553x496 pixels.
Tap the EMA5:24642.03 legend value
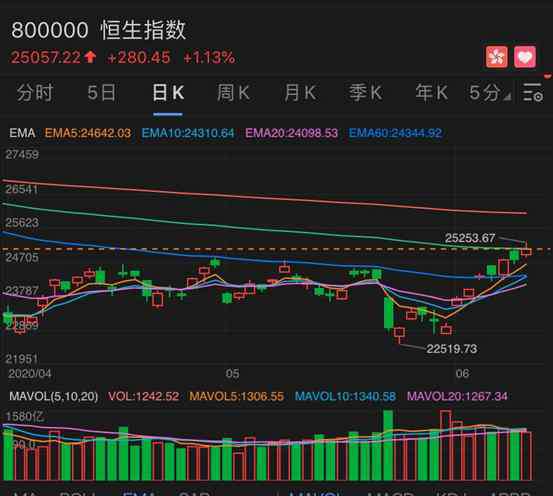[x=88, y=133]
